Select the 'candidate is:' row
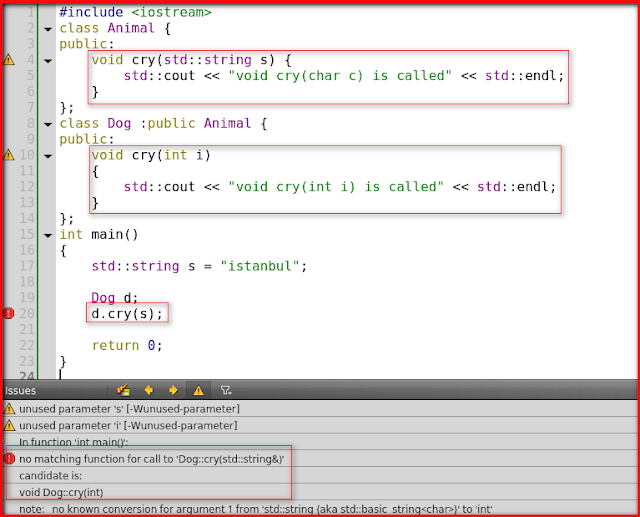 [320, 476]
